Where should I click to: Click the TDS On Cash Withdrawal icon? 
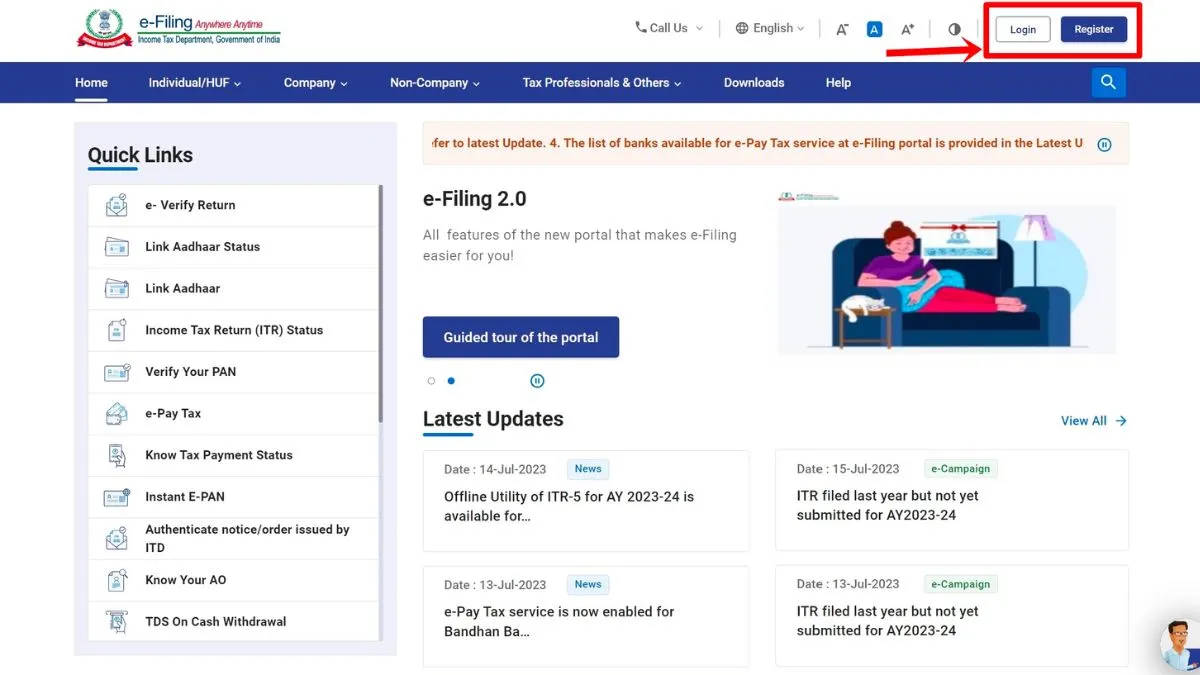[x=117, y=622]
